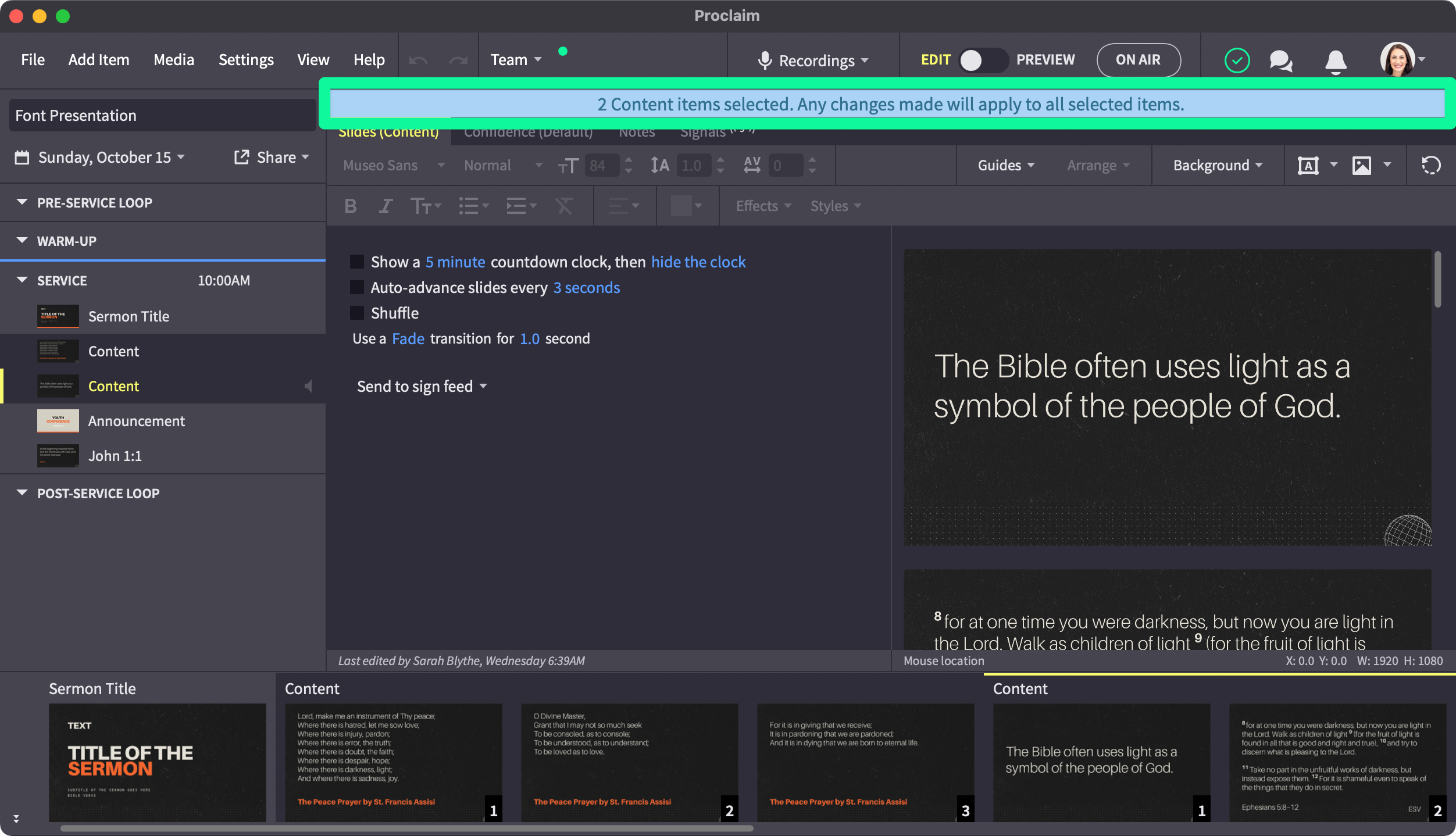Click the text color swatch

(x=681, y=206)
